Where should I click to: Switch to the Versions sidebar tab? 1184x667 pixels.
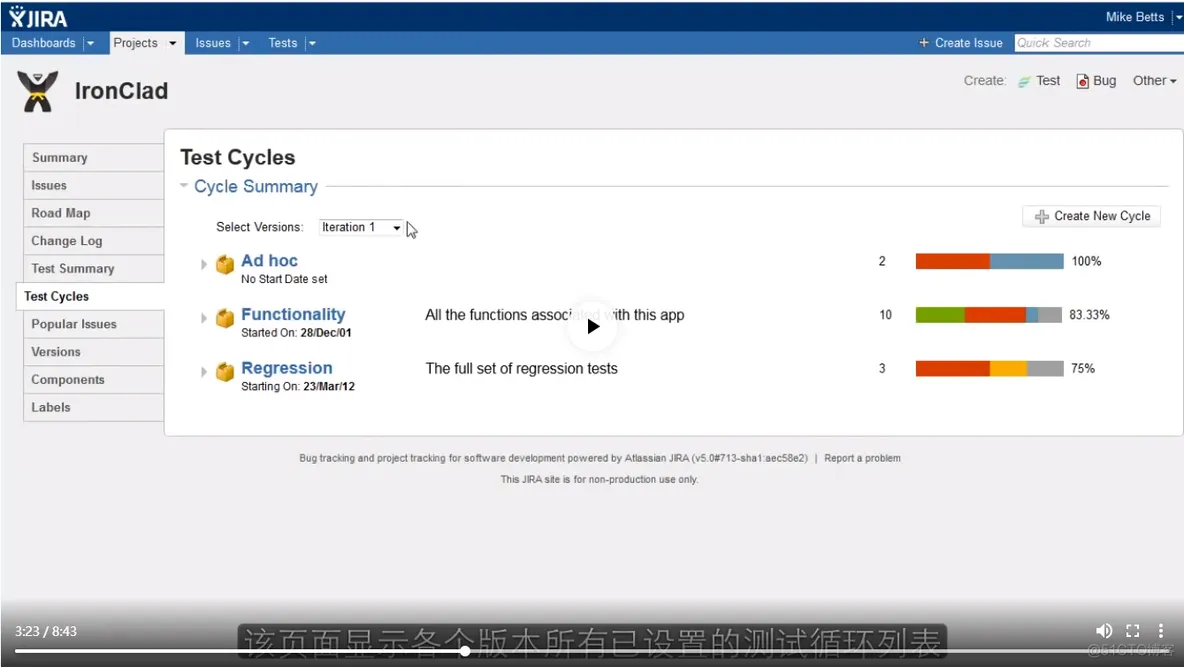(94, 351)
